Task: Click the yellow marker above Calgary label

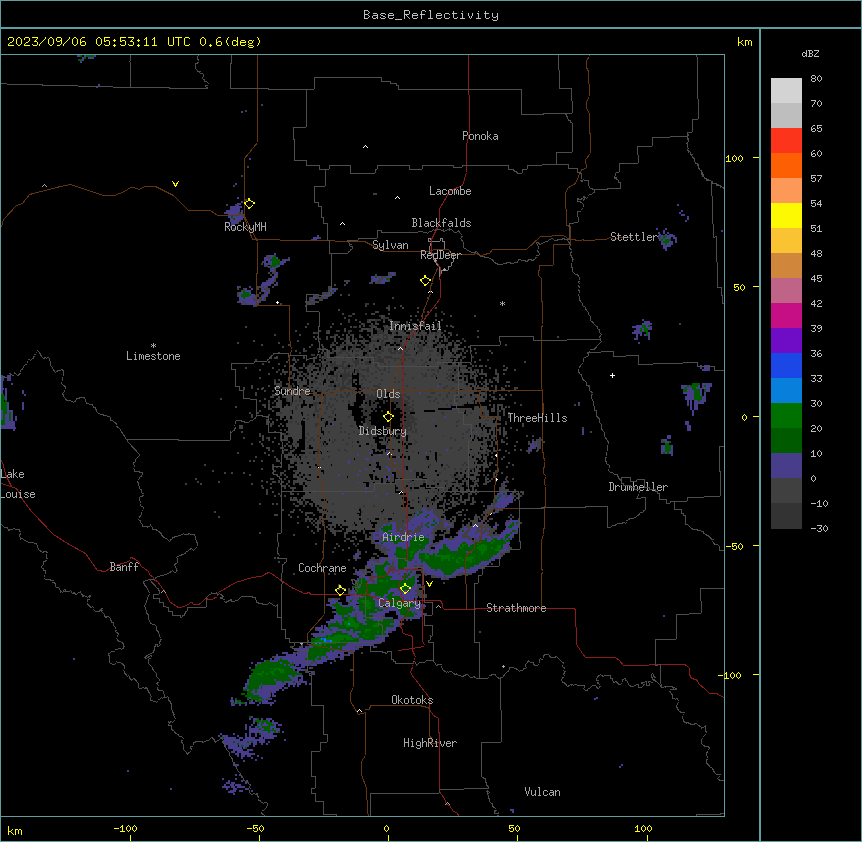Action: 405,589
